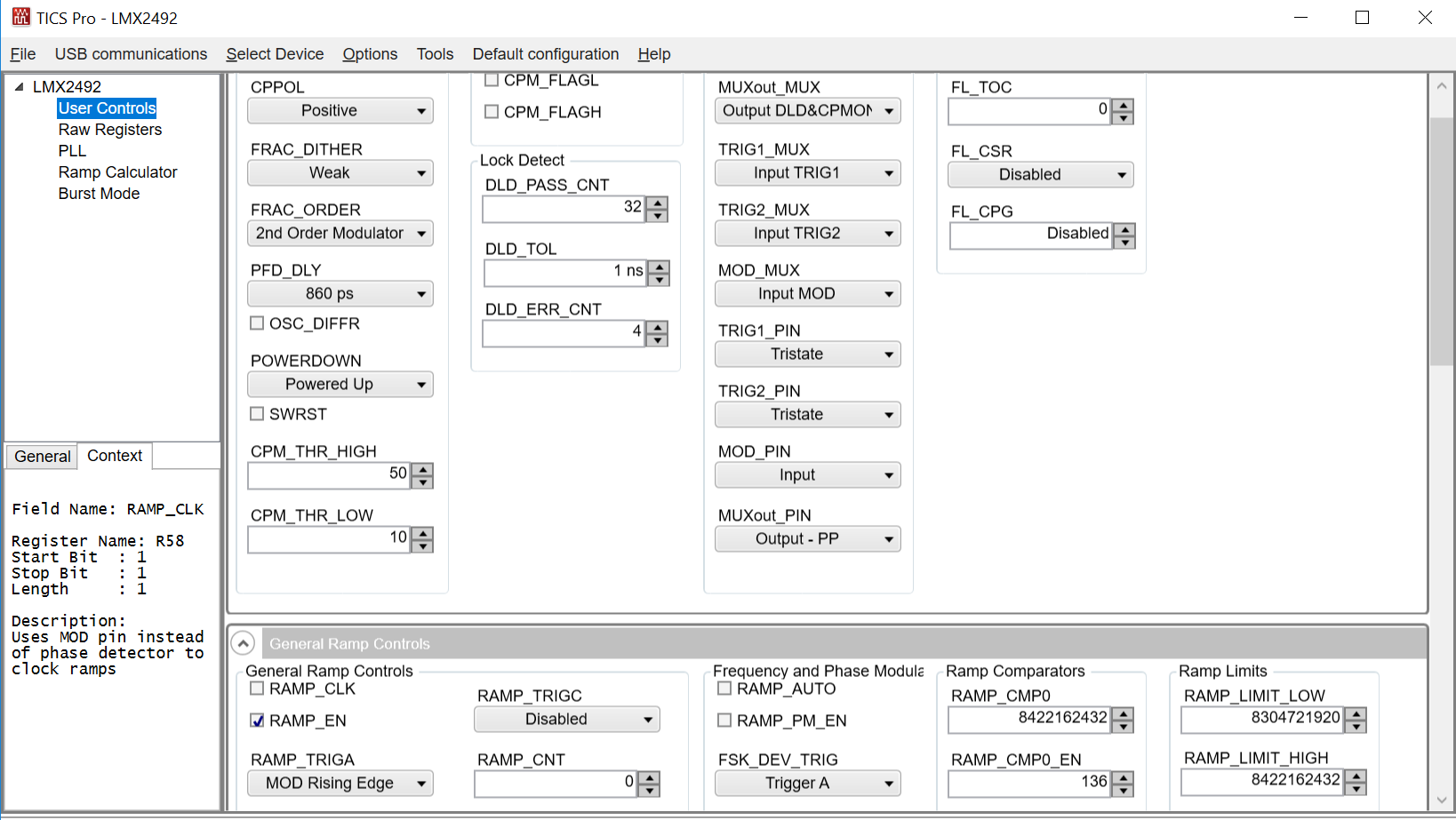Click the FL_TOC value field
1456x820 pixels.
pyautogui.click(x=1029, y=112)
